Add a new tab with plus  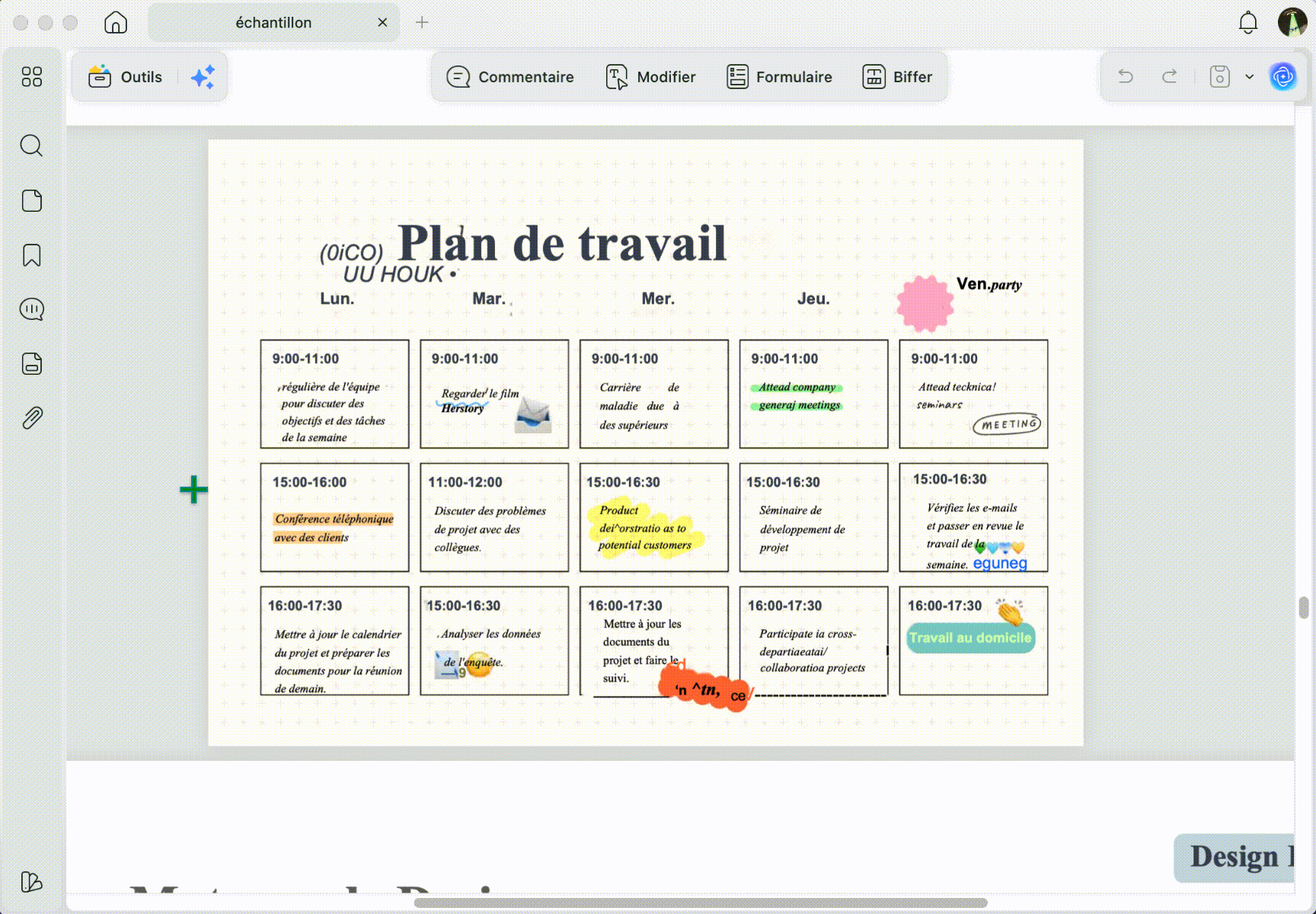422,23
